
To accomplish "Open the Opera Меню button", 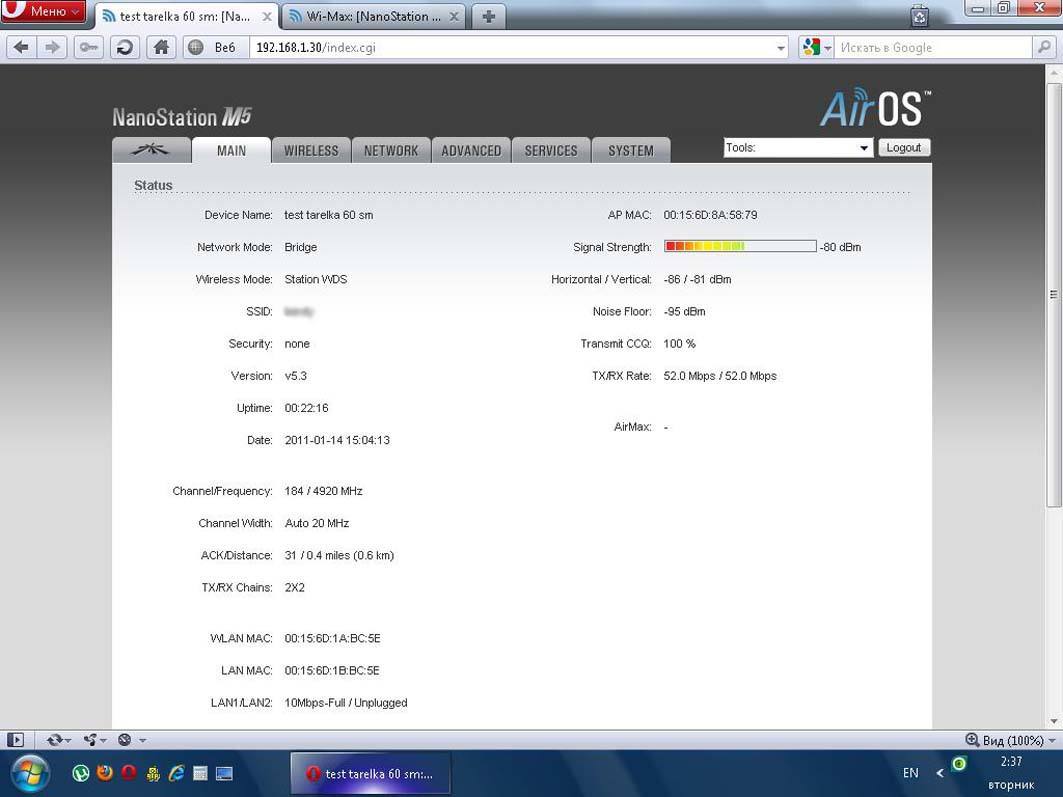I will [43, 11].
